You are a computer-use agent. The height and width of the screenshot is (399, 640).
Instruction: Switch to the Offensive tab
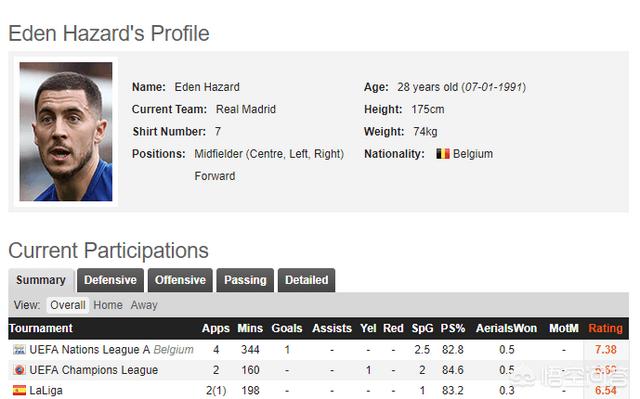click(180, 280)
